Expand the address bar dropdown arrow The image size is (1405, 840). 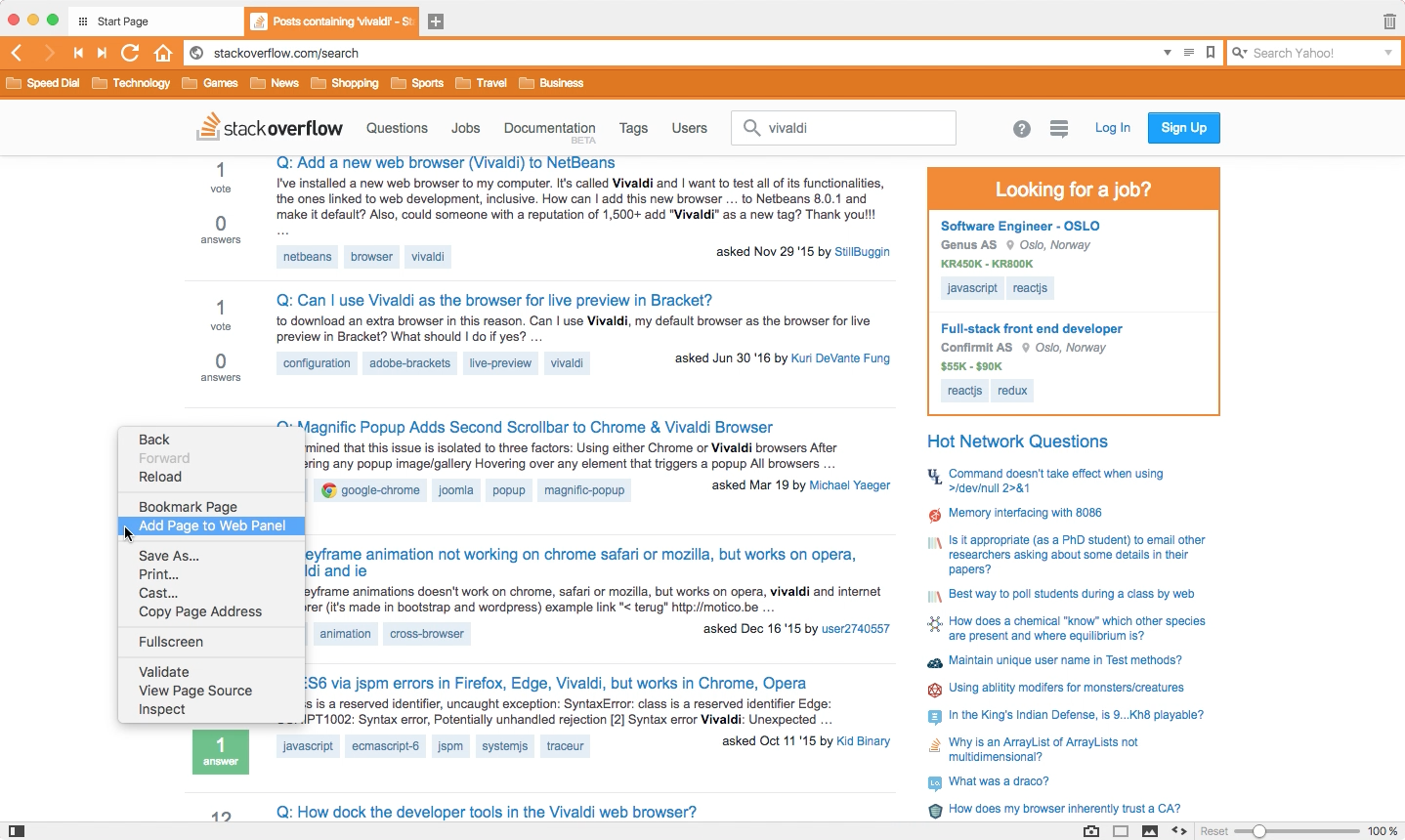pos(1168,53)
